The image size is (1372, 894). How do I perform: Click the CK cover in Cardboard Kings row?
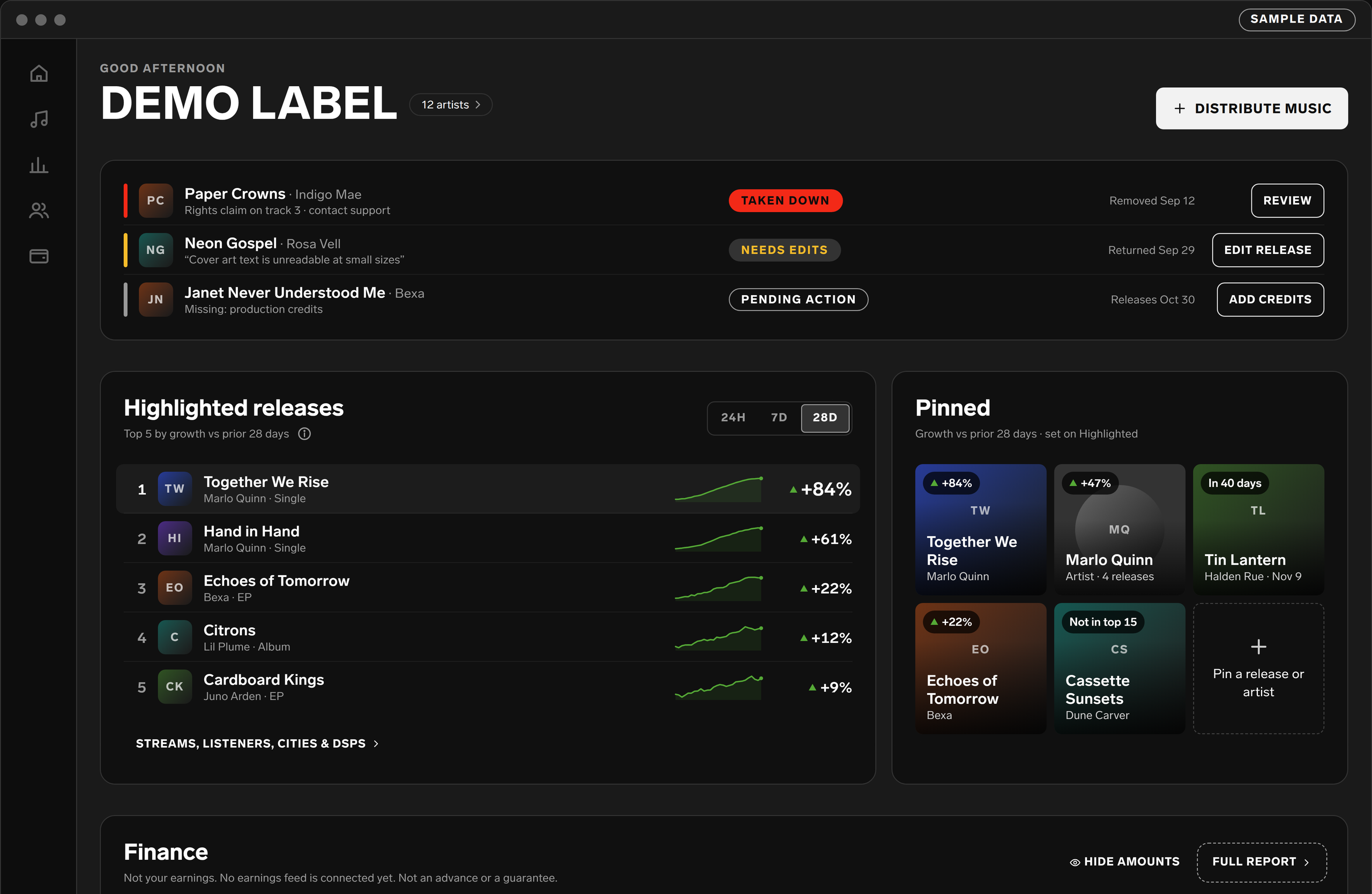[x=175, y=687]
